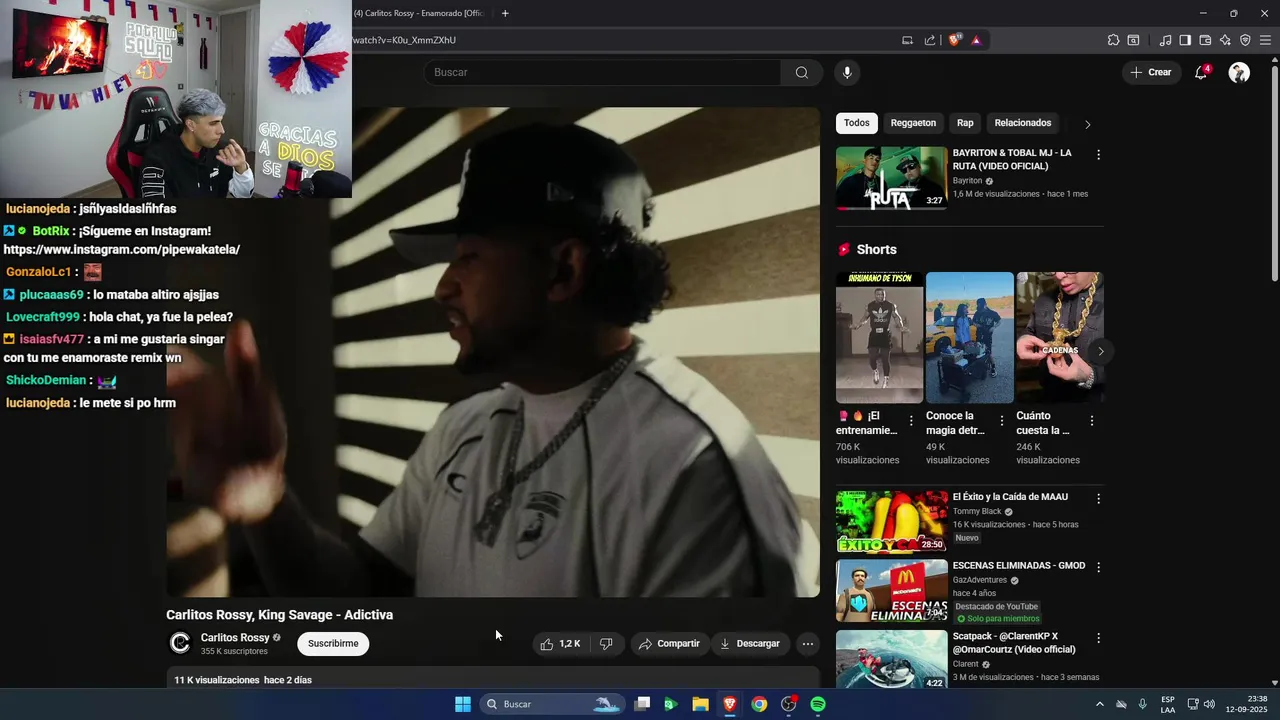The image size is (1280, 720).
Task: Open more actions ellipsis below video
Action: [807, 644]
